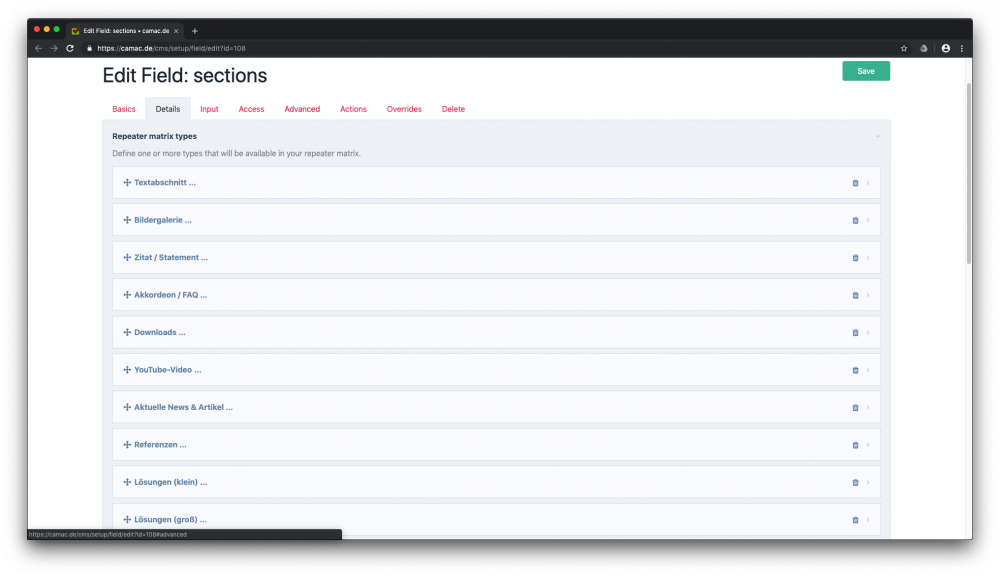Switch to the Advanced tab
Screen dimensions: 1000x576
pyautogui.click(x=302, y=109)
